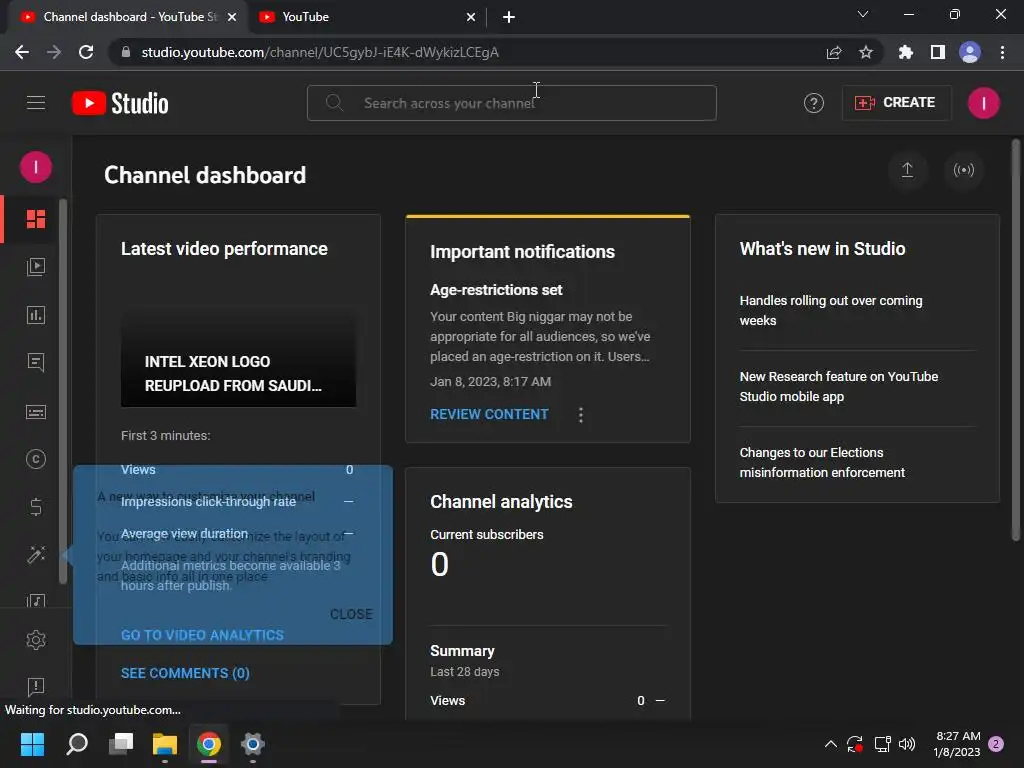Screen dimensions: 1024x768
Task: Click the address bar URL
Action: tap(320, 52)
